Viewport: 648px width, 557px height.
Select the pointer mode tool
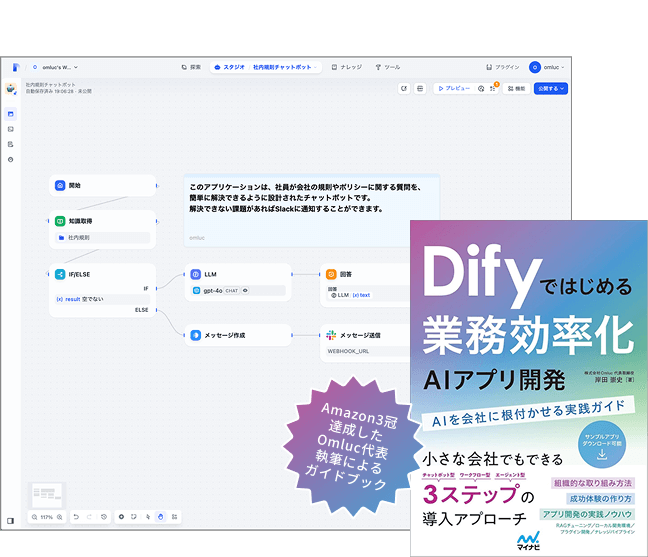click(x=148, y=517)
